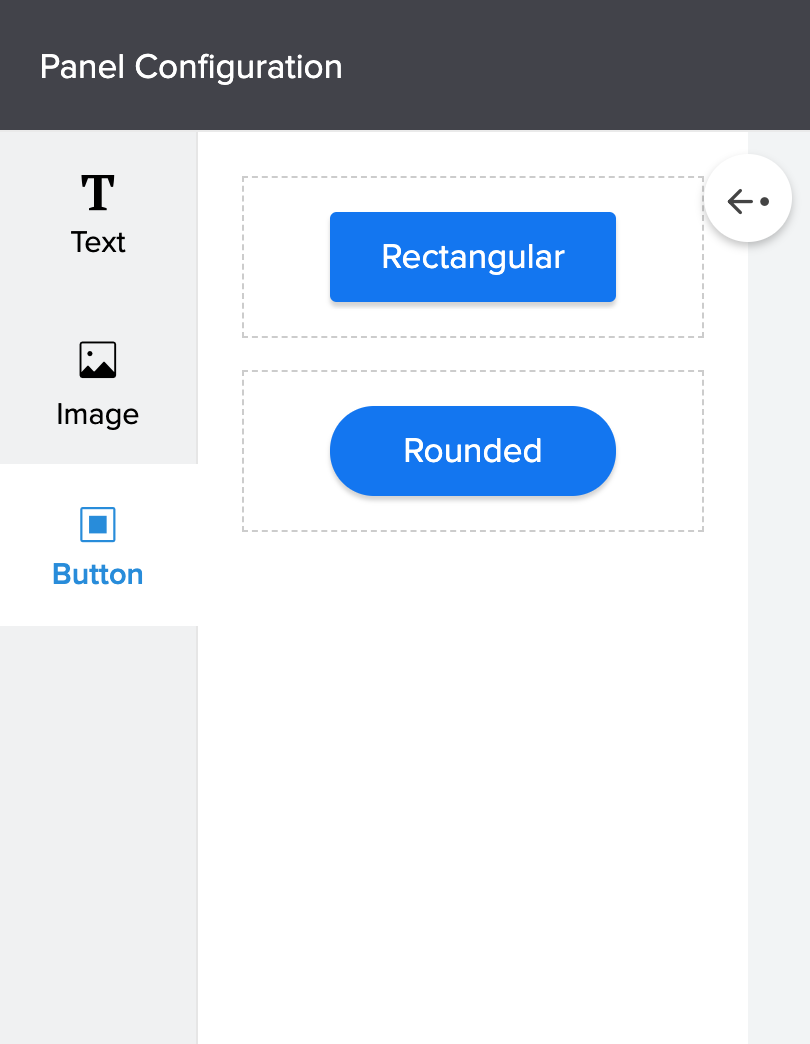Click the dark header bar
810x1044 pixels.
point(580,65)
